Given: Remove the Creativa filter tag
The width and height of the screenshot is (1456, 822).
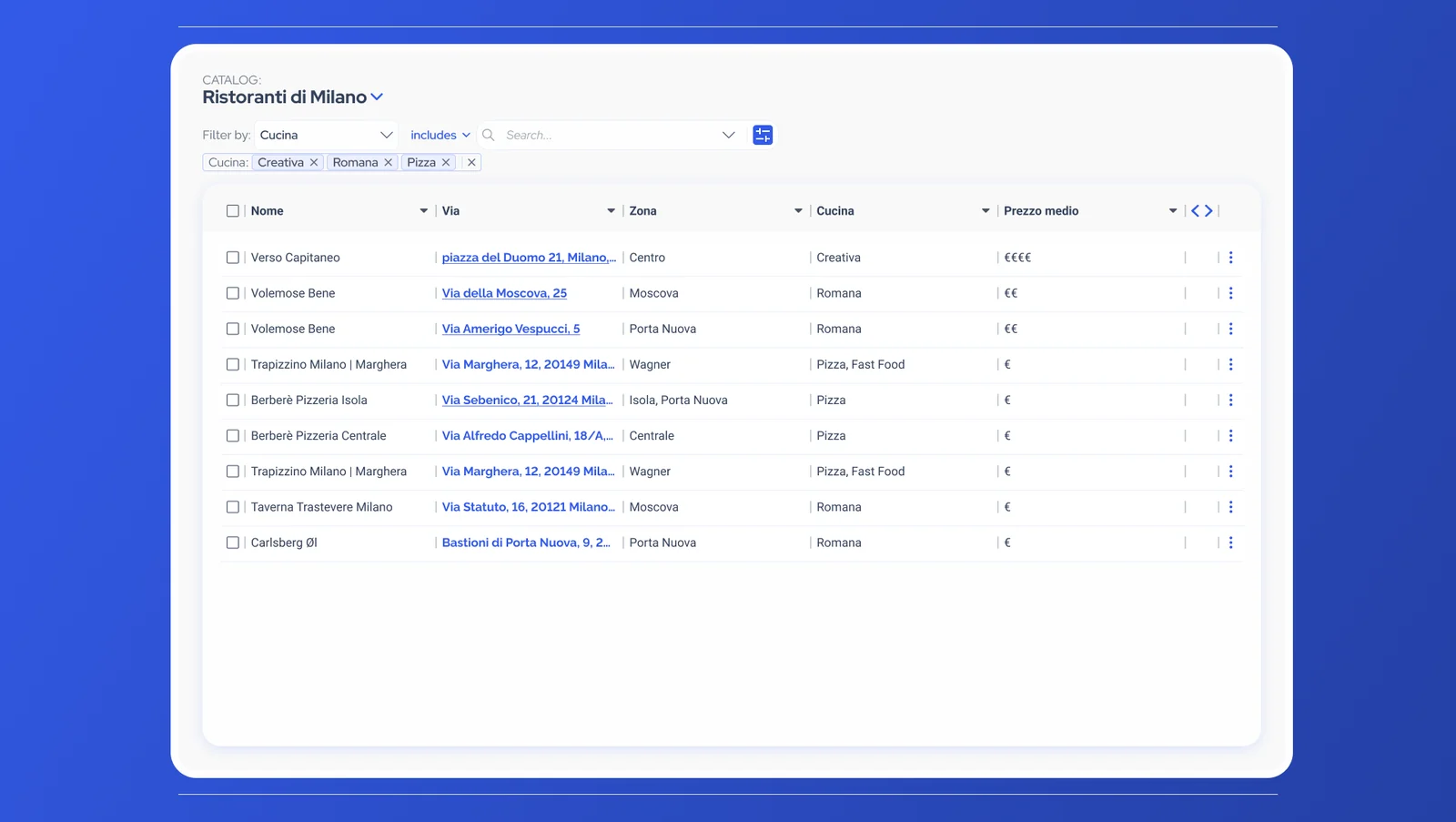Looking at the screenshot, I should click(314, 162).
